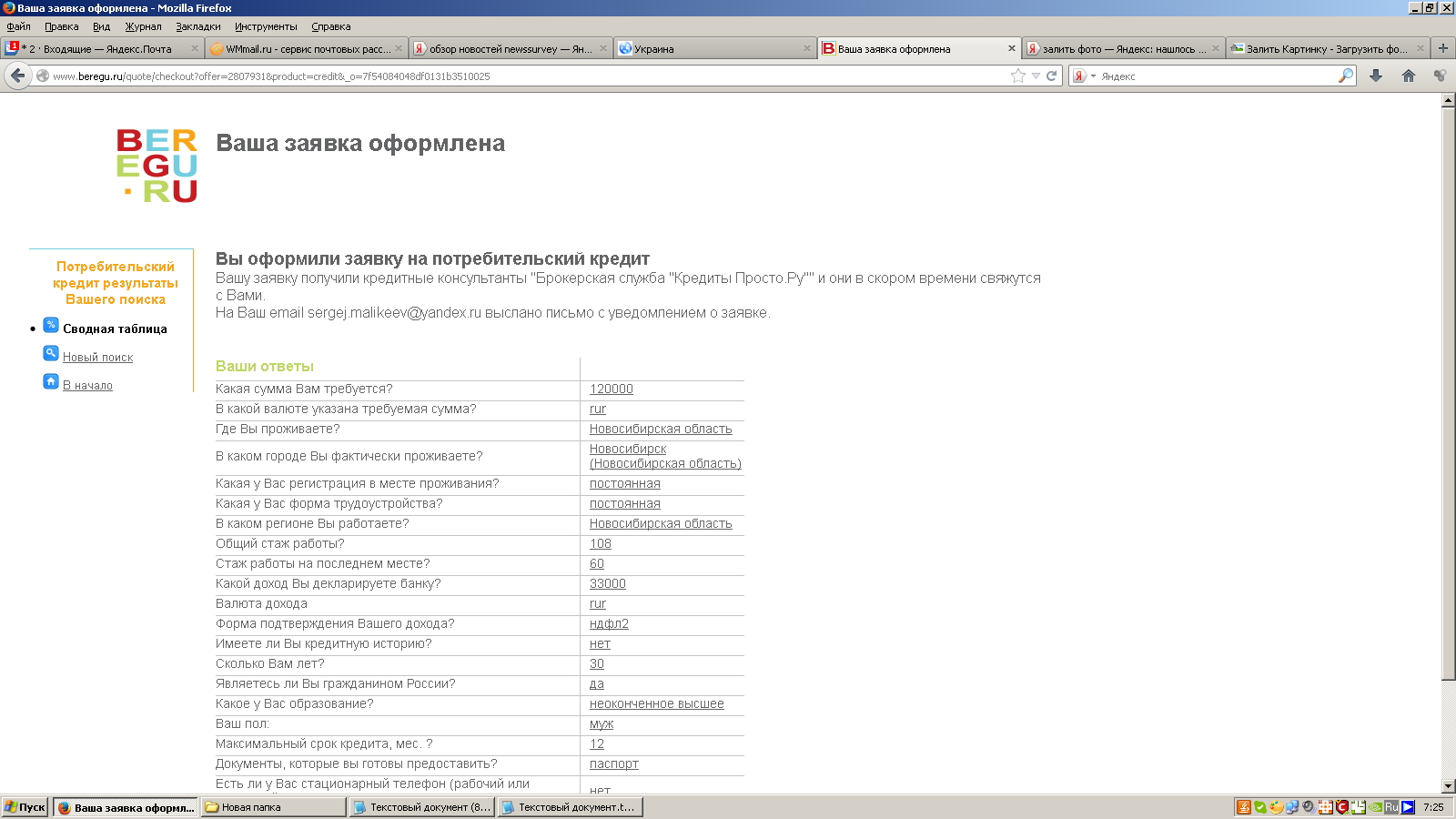Open the Новый поиск link
The image size is (1456, 819).
coord(97,358)
